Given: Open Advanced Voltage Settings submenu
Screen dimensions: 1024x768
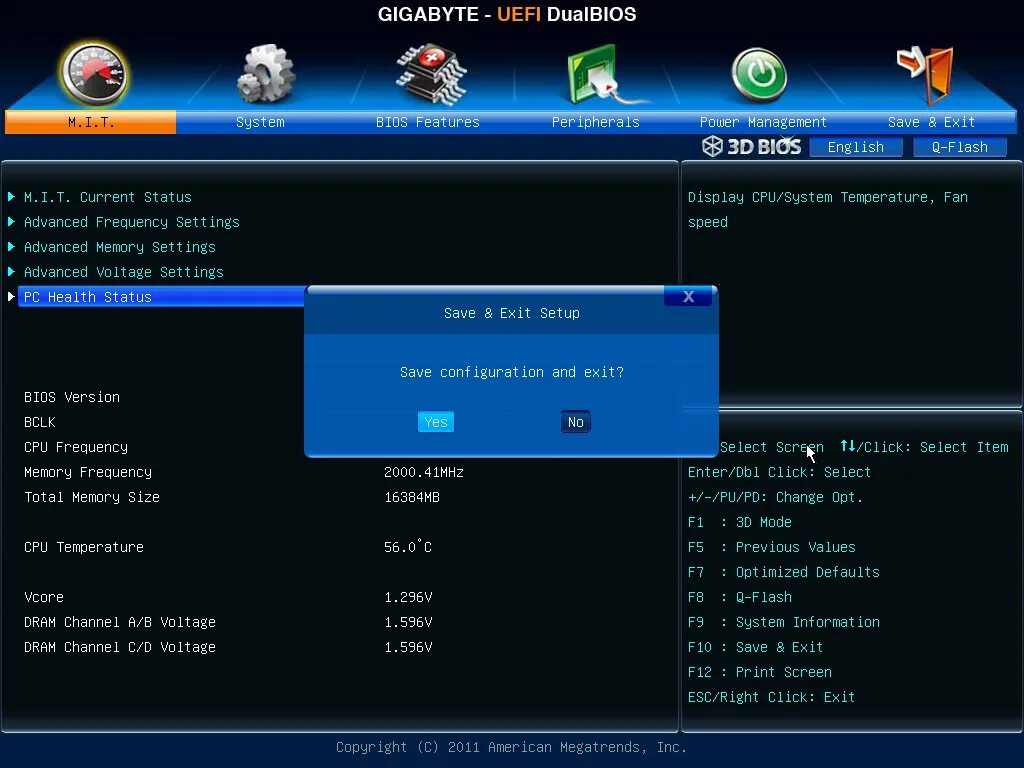Looking at the screenshot, I should click(123, 272).
